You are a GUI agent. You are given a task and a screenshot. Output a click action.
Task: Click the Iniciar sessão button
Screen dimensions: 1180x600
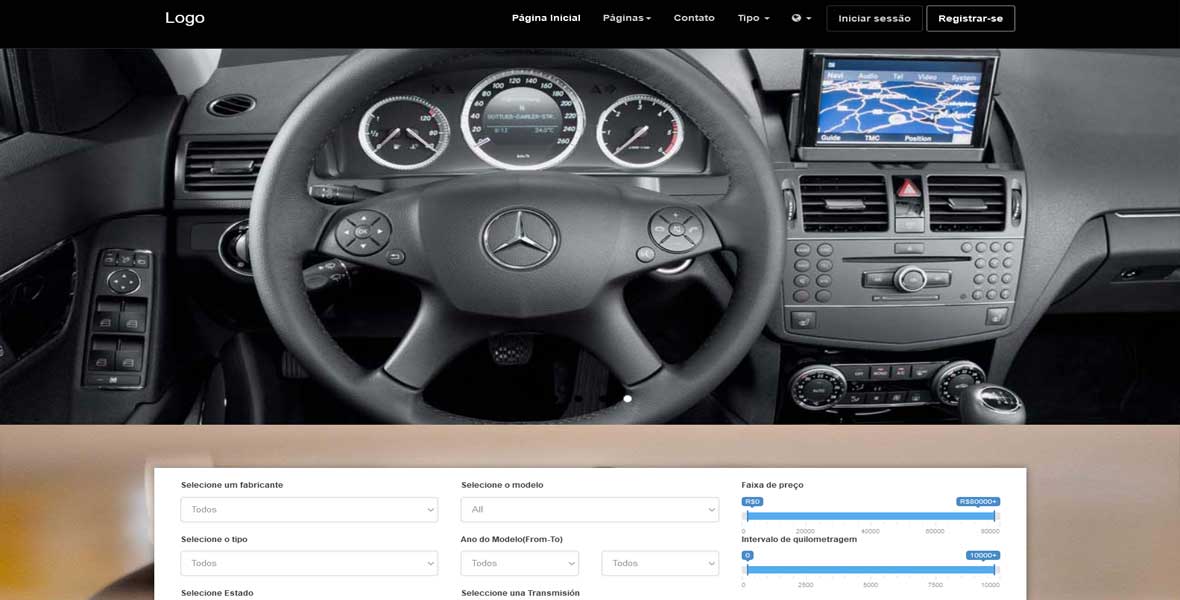click(x=874, y=19)
